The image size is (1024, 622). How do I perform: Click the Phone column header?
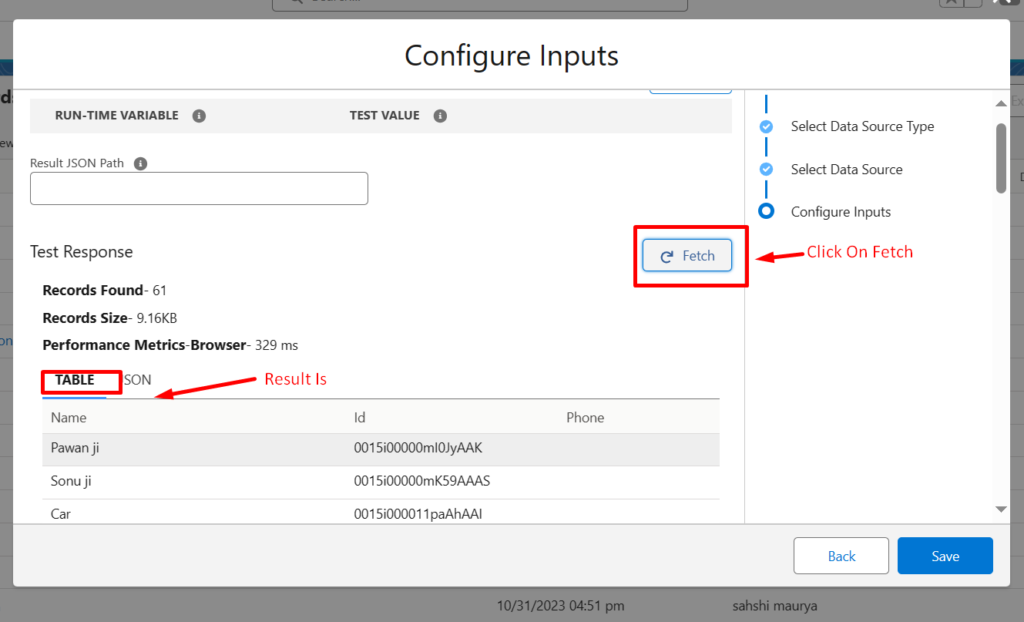[x=584, y=417]
